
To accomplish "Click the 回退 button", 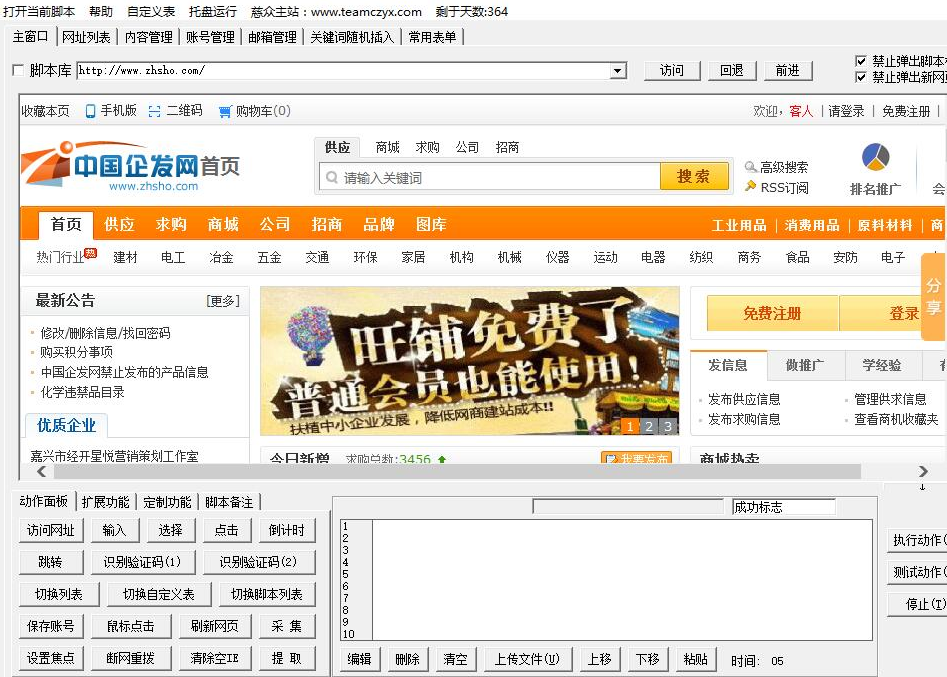I will click(x=731, y=71).
